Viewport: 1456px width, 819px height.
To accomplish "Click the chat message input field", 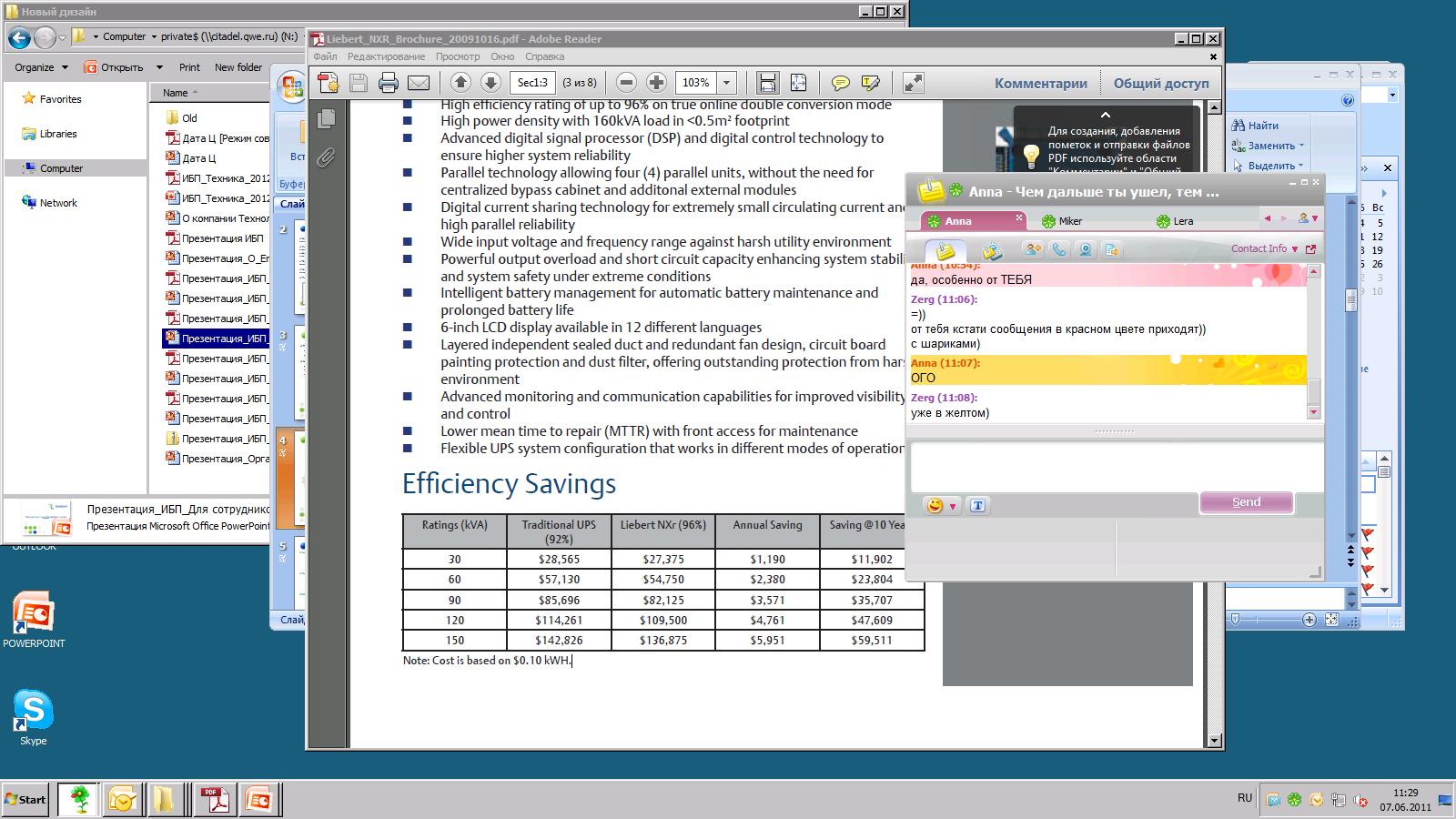I will click(x=1117, y=467).
